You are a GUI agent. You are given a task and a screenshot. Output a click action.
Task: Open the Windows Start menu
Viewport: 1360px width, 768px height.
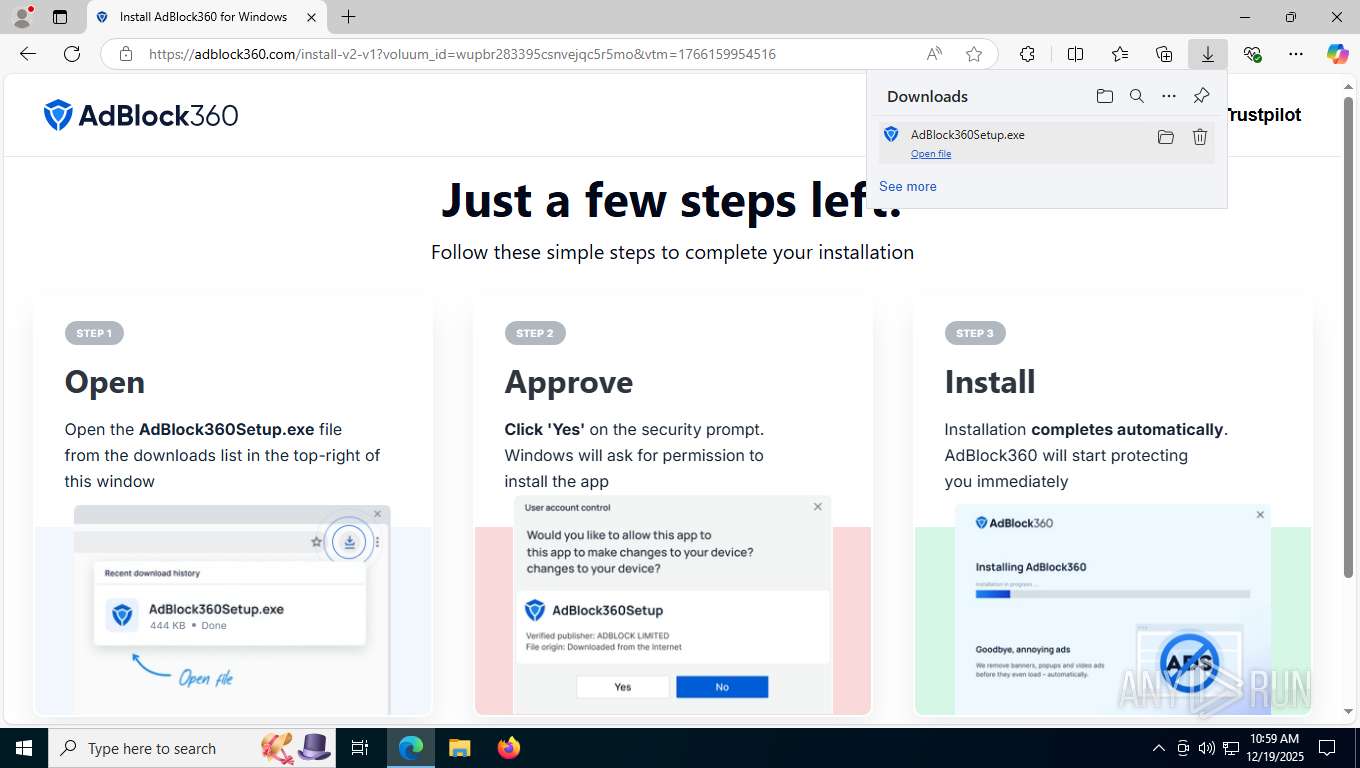tap(23, 748)
